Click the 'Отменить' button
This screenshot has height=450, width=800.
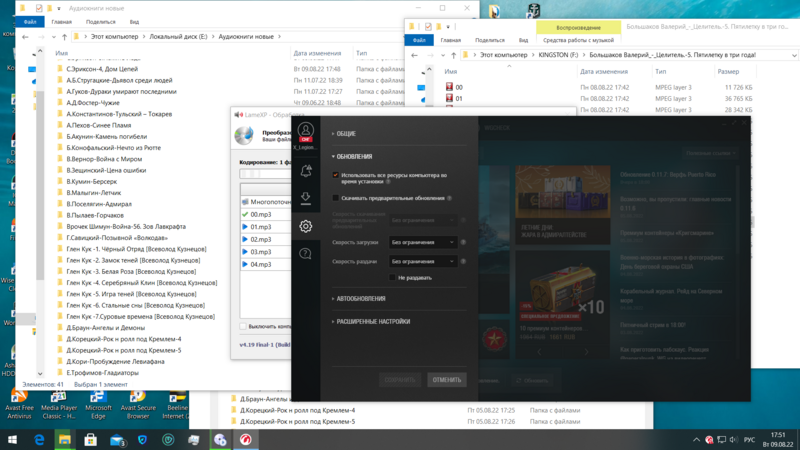pos(446,380)
